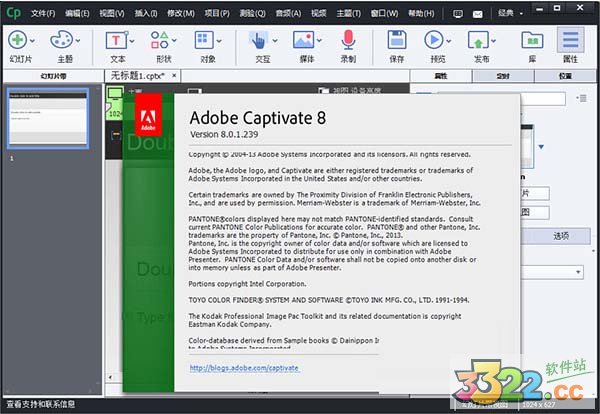Image resolution: width=600 pixels, height=414 pixels.
Task: Click the red Adobe logo in dialog
Action: [148, 114]
